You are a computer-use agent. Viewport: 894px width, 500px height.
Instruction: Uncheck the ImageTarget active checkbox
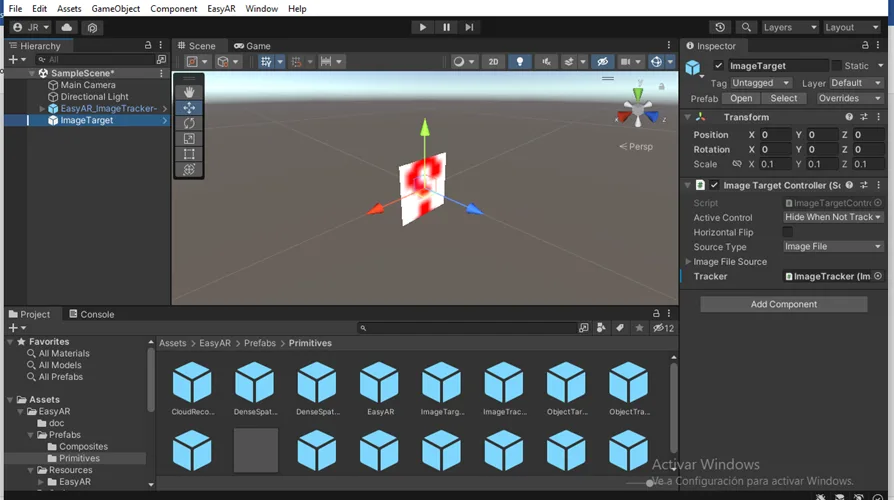click(718, 66)
